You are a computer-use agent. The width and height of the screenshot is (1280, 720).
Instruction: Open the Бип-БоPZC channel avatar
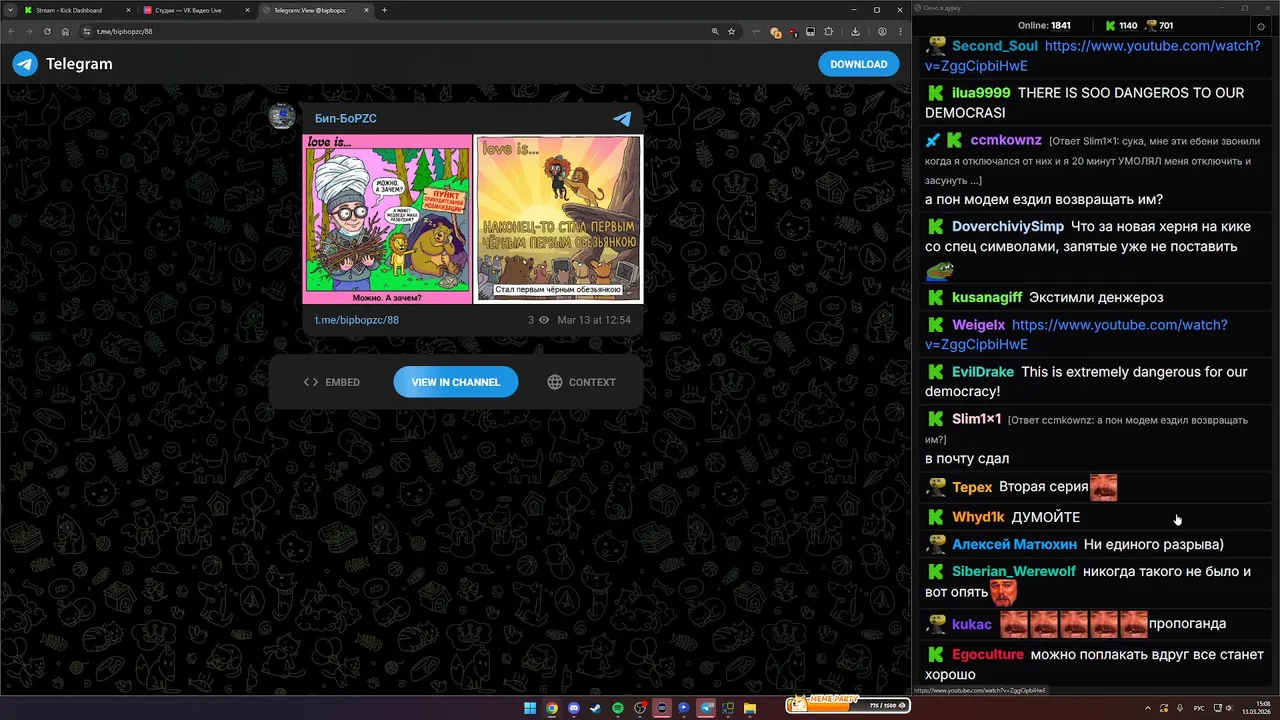283,117
